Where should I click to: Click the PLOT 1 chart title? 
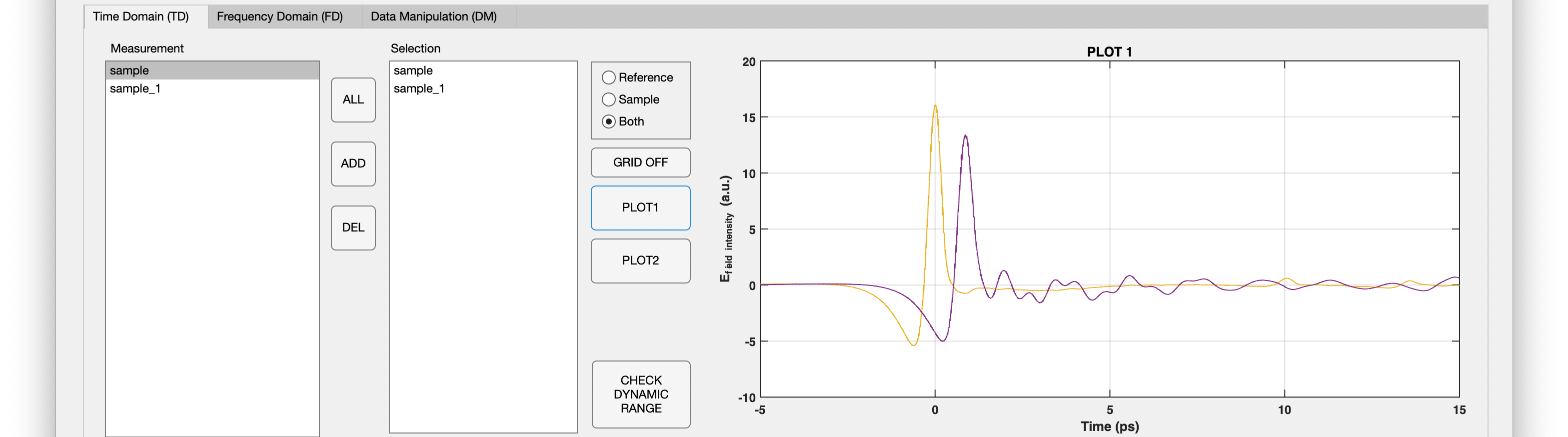point(1109,51)
